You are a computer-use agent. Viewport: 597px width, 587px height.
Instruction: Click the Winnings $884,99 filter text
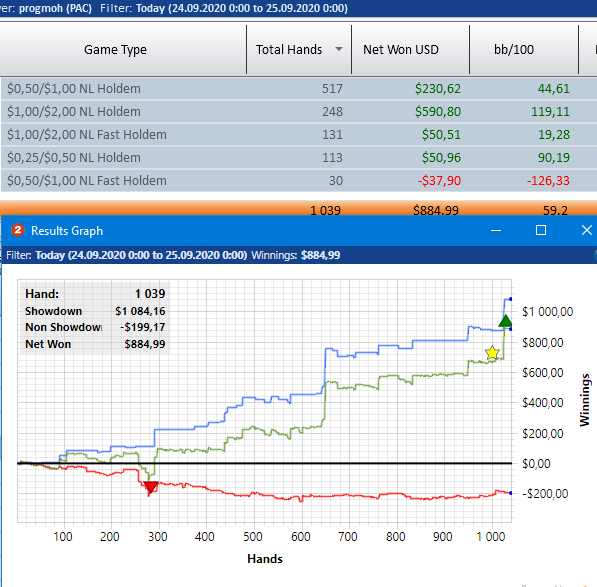click(295, 255)
